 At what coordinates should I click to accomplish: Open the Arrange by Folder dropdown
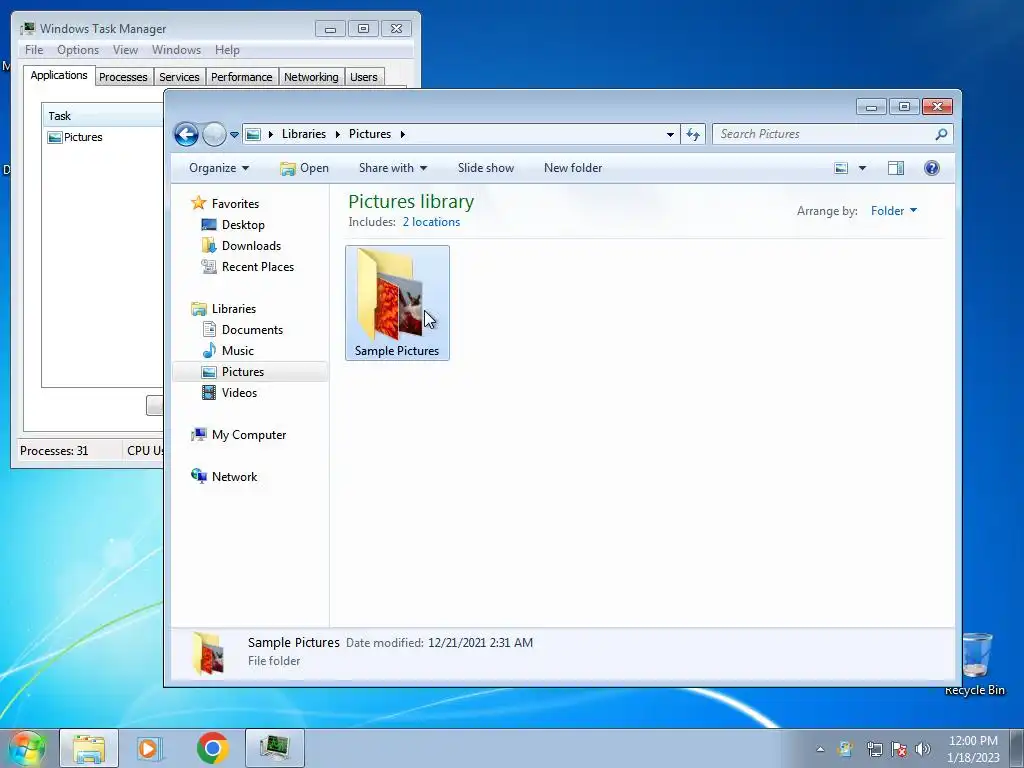pos(894,211)
